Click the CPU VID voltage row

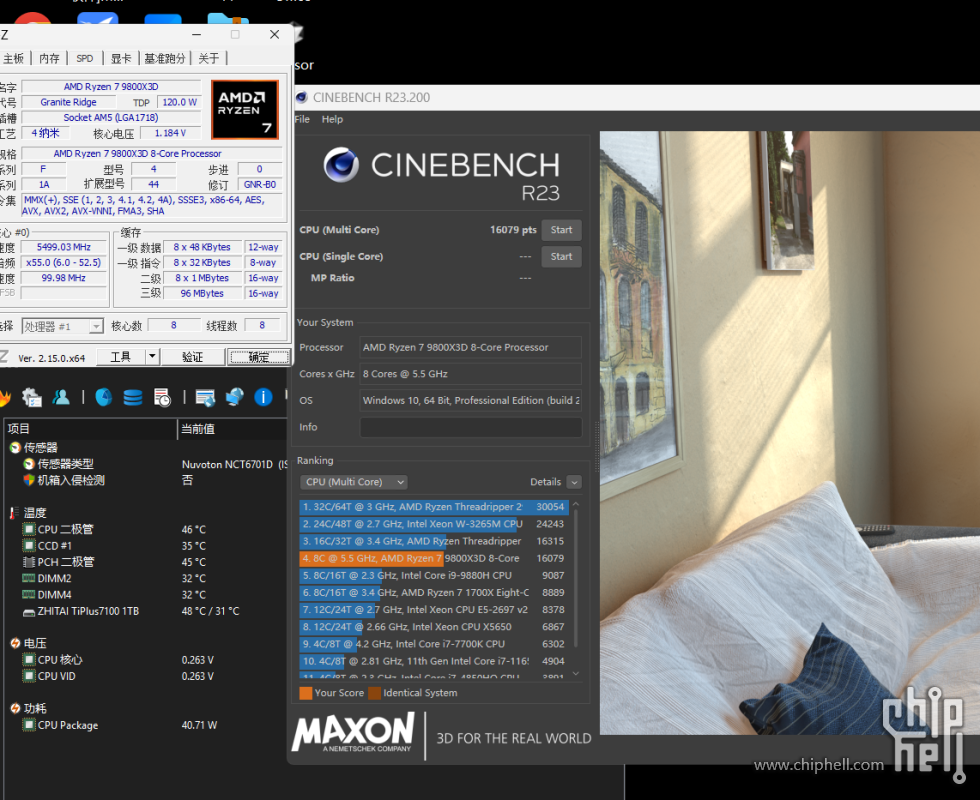coord(145,676)
